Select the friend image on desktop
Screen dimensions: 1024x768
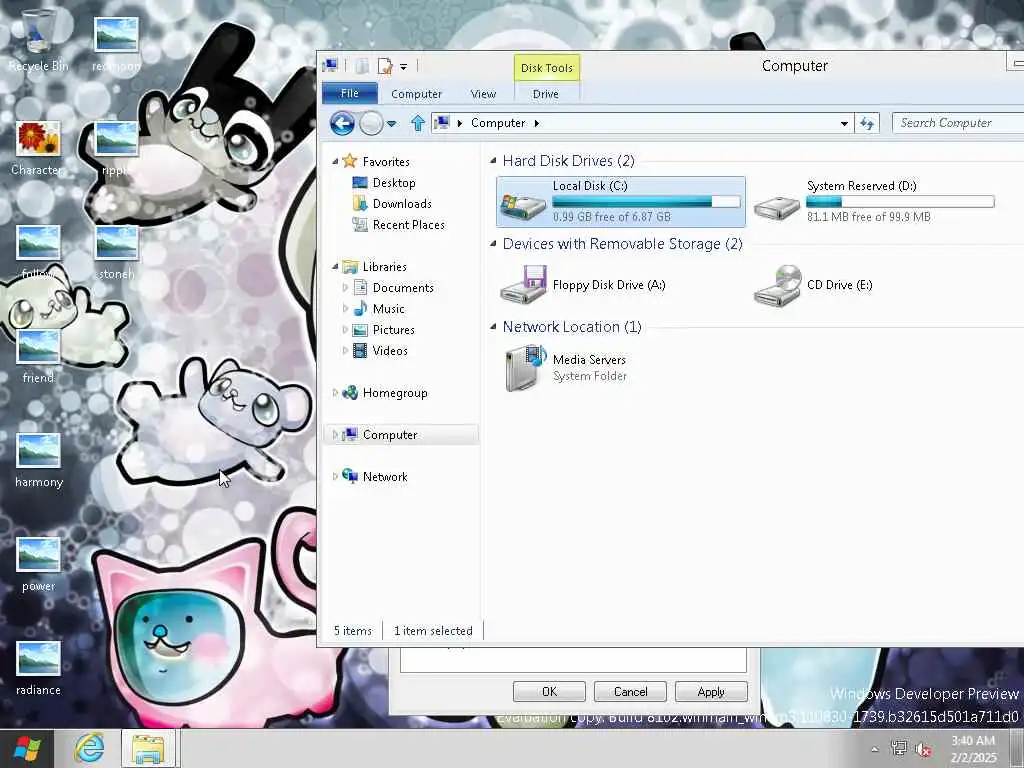pos(39,357)
